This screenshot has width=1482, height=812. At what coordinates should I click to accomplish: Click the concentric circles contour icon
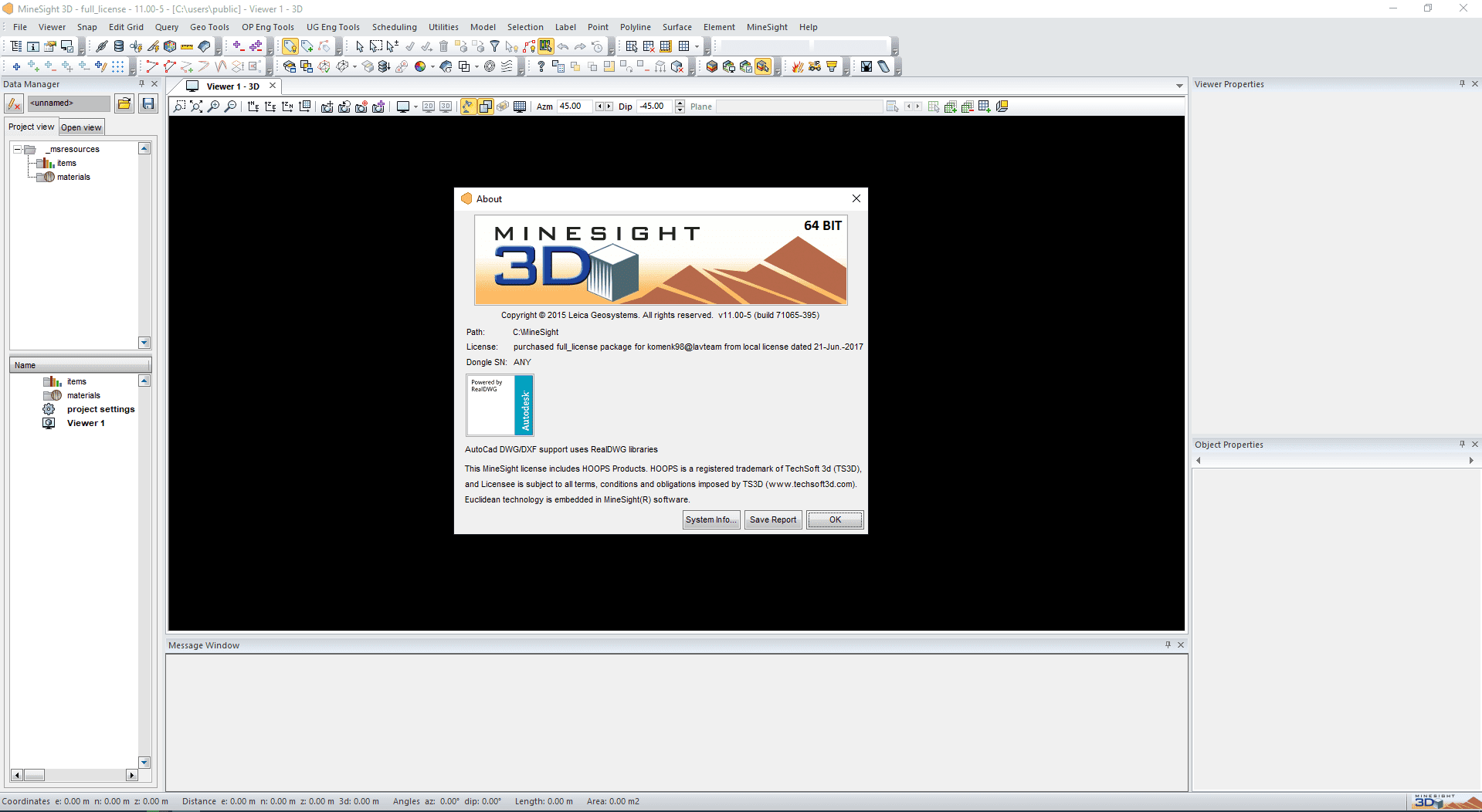point(490,66)
